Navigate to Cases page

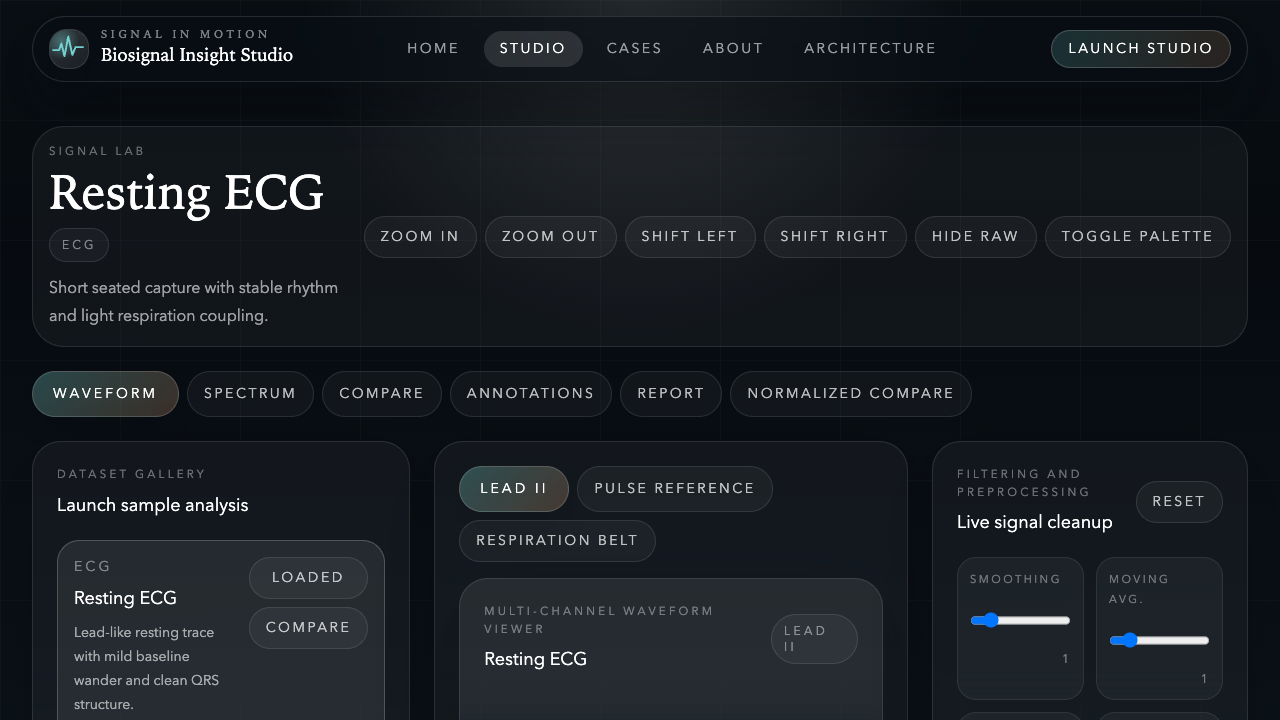point(634,48)
